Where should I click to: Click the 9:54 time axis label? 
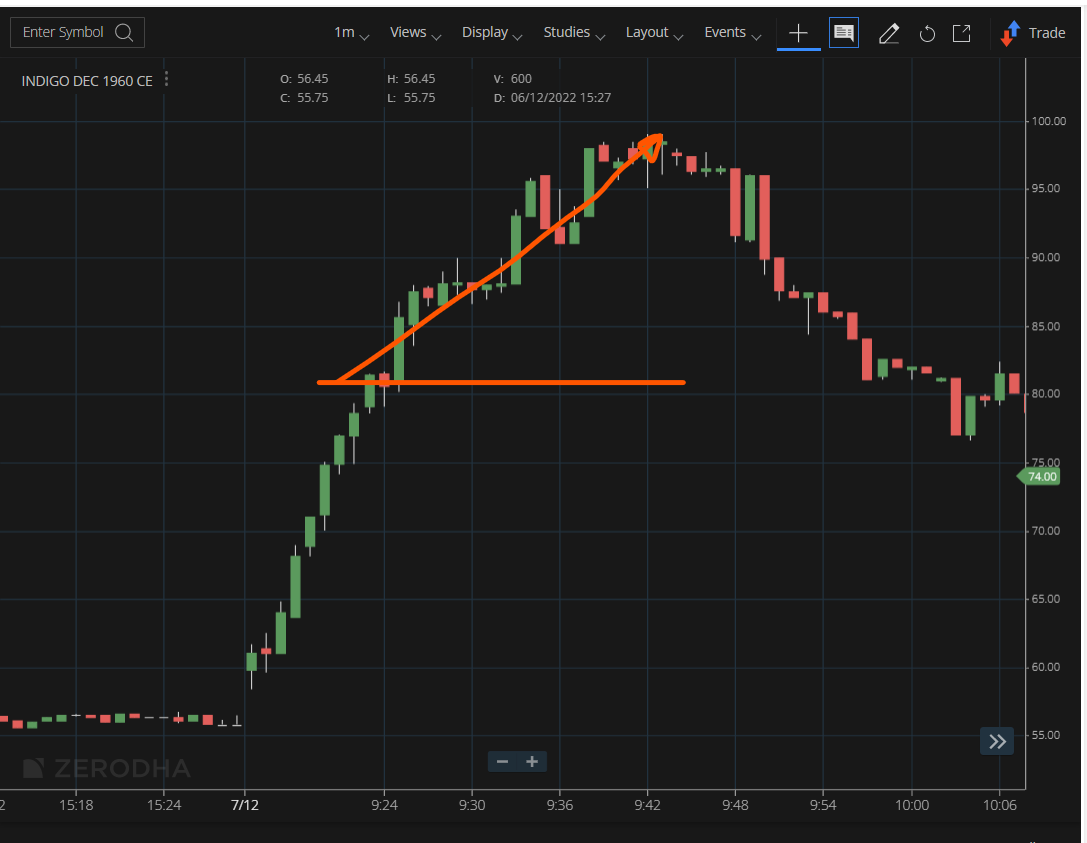point(823,806)
